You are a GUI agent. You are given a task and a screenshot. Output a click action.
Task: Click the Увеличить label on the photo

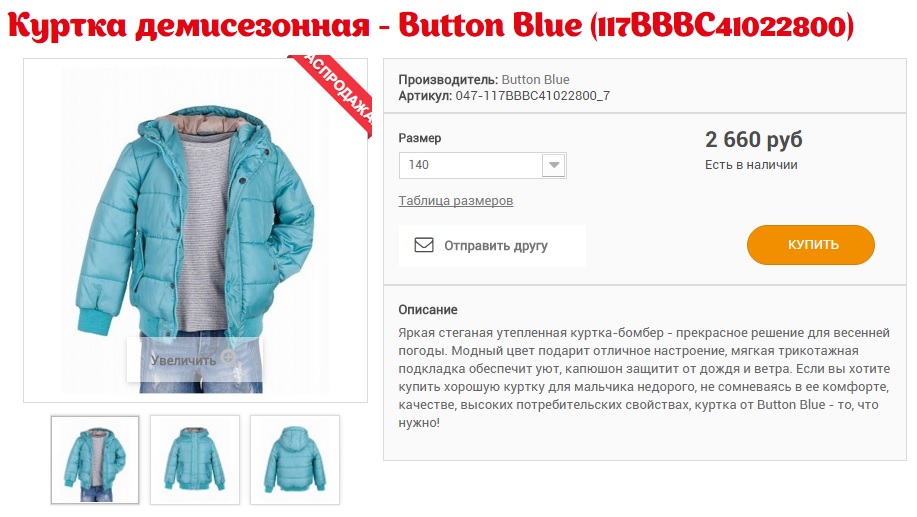point(183,360)
